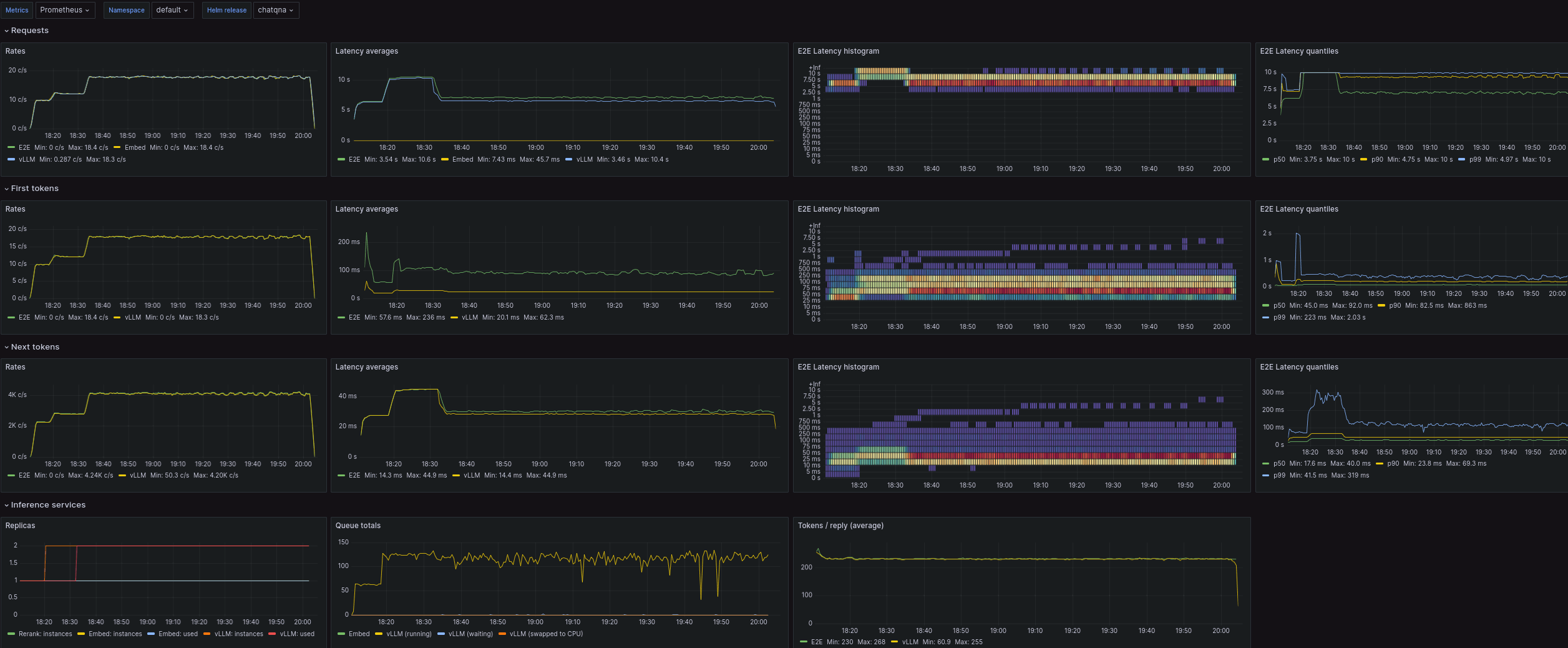Image resolution: width=1568 pixels, height=648 pixels.
Task: Click yellow vLLM swatch in Next tokens Latency averages
Action: coord(456,476)
